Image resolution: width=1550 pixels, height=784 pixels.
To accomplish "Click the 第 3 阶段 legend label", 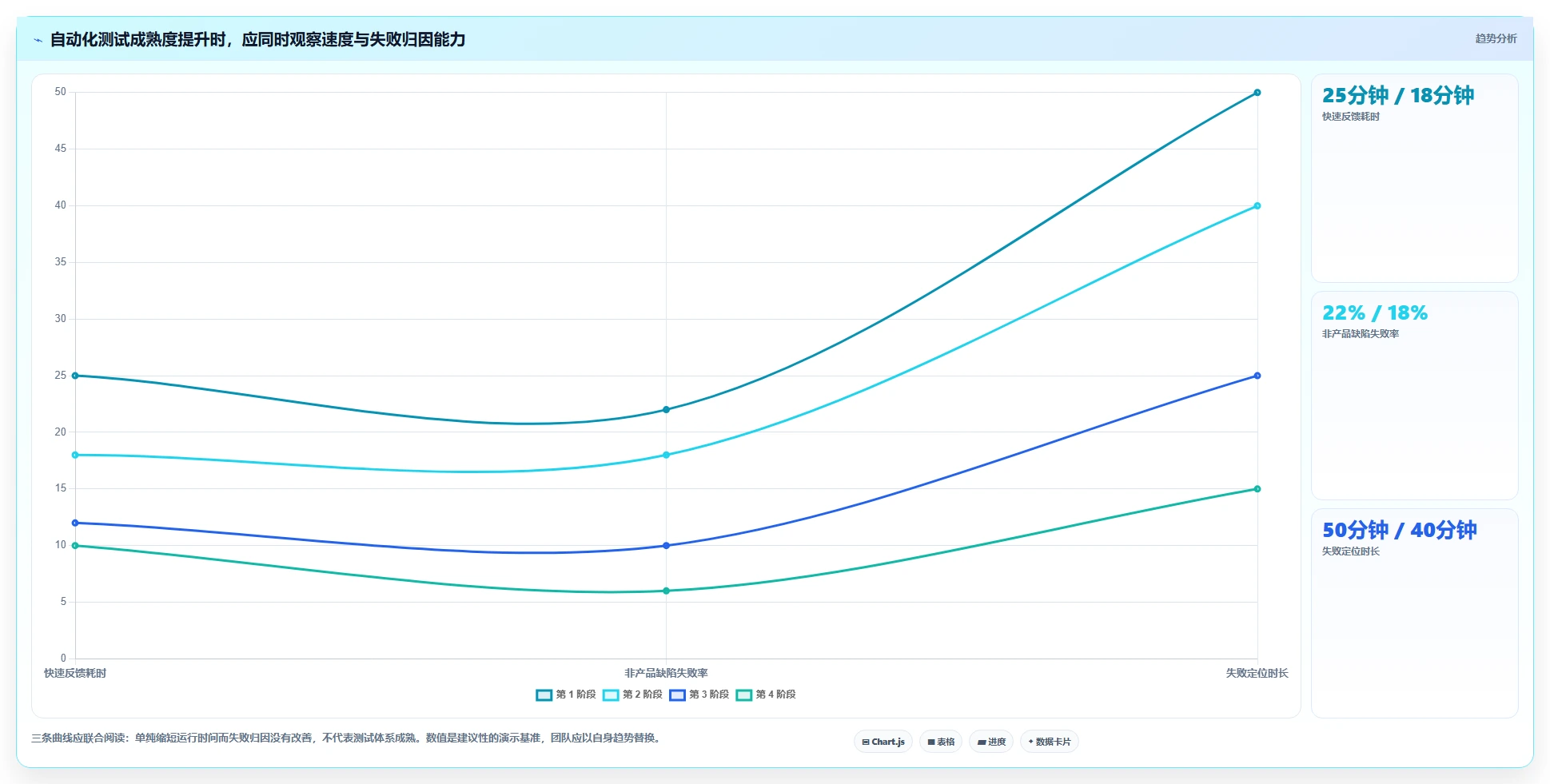I will click(x=709, y=694).
